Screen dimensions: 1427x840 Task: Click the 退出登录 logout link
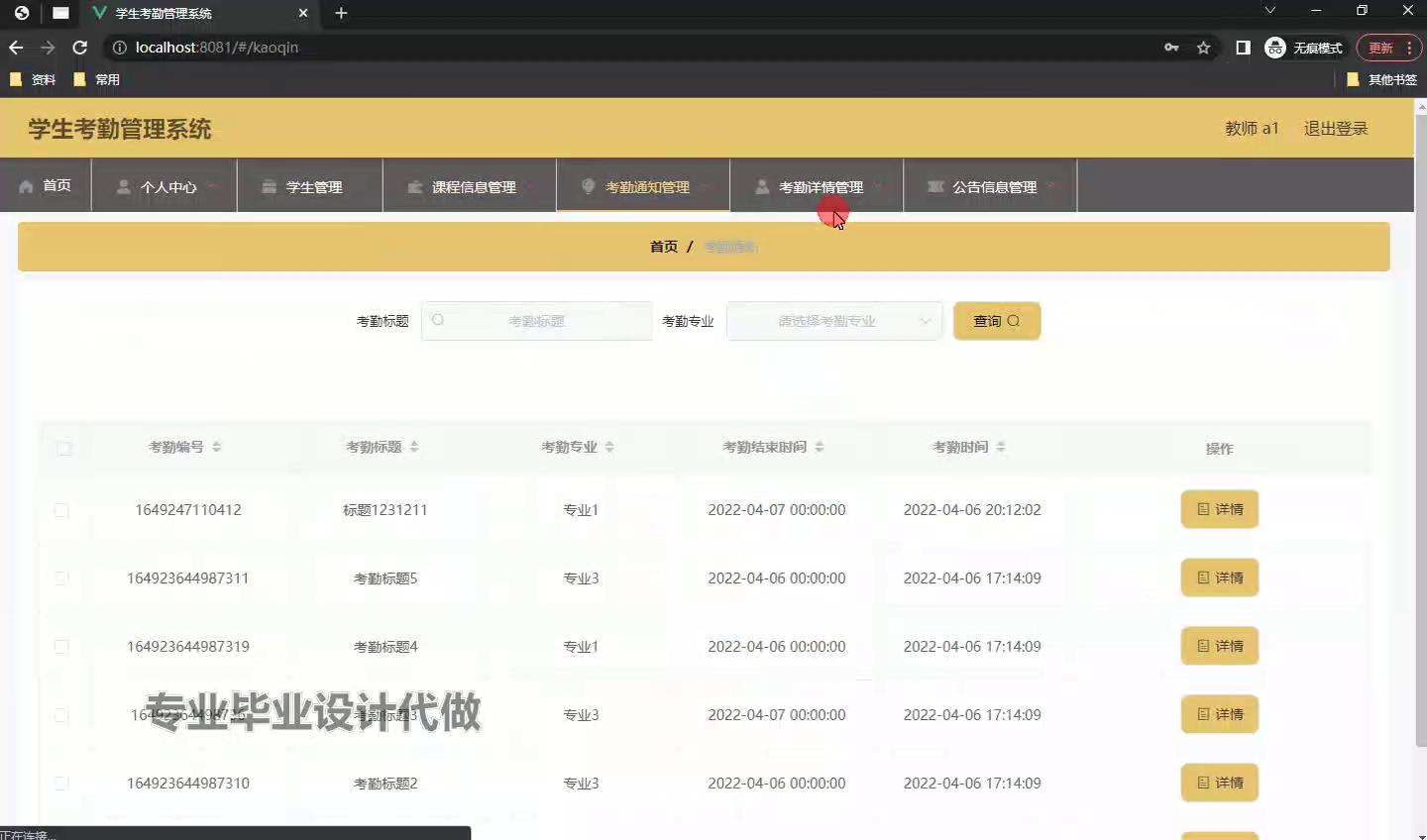click(1336, 129)
